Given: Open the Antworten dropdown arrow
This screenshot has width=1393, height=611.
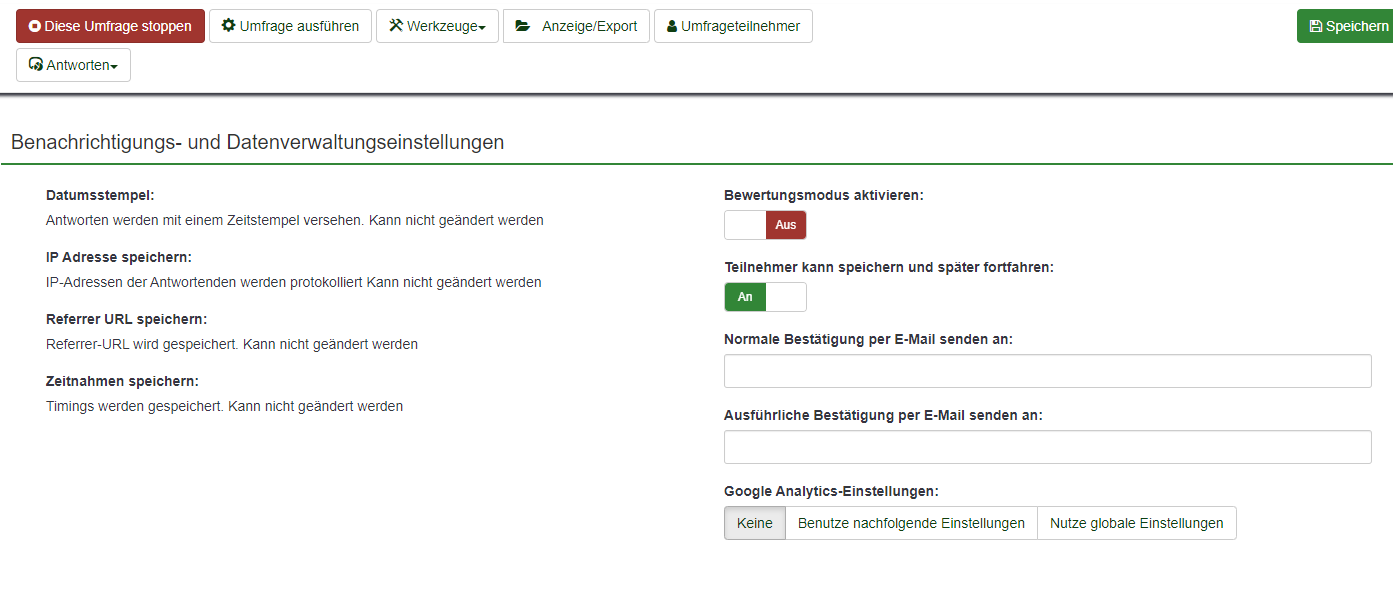Looking at the screenshot, I should pyautogui.click(x=114, y=67).
